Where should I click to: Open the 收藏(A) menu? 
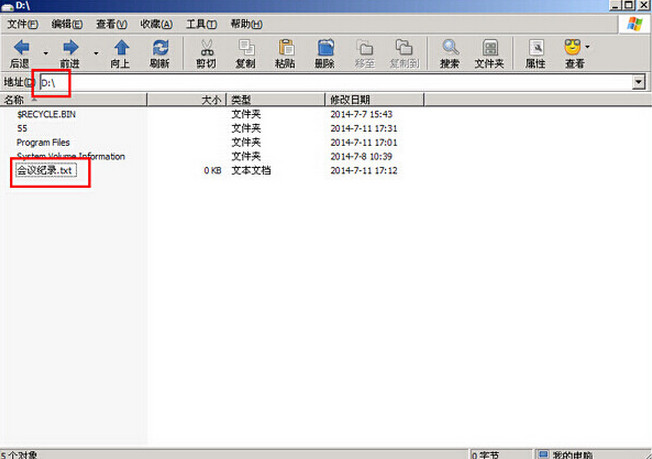[x=156, y=24]
